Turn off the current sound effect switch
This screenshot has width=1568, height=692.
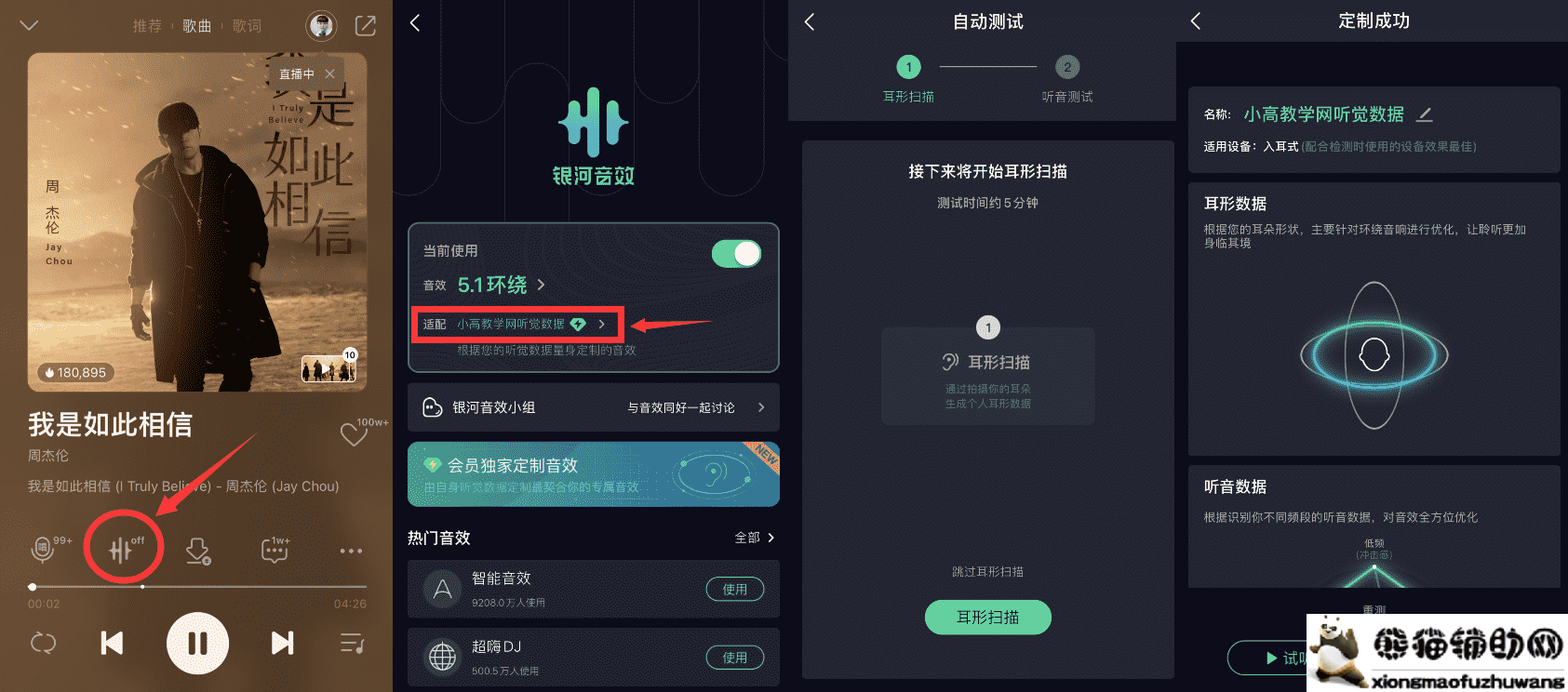pos(736,254)
